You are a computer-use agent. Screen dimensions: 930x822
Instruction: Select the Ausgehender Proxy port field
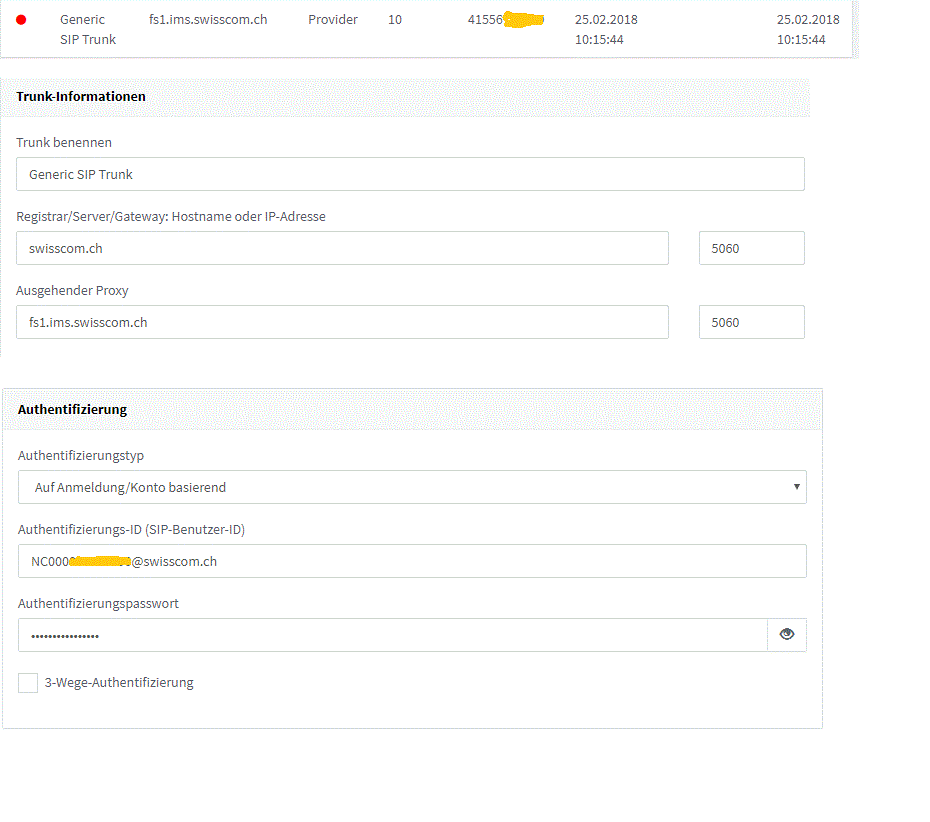tap(751, 322)
